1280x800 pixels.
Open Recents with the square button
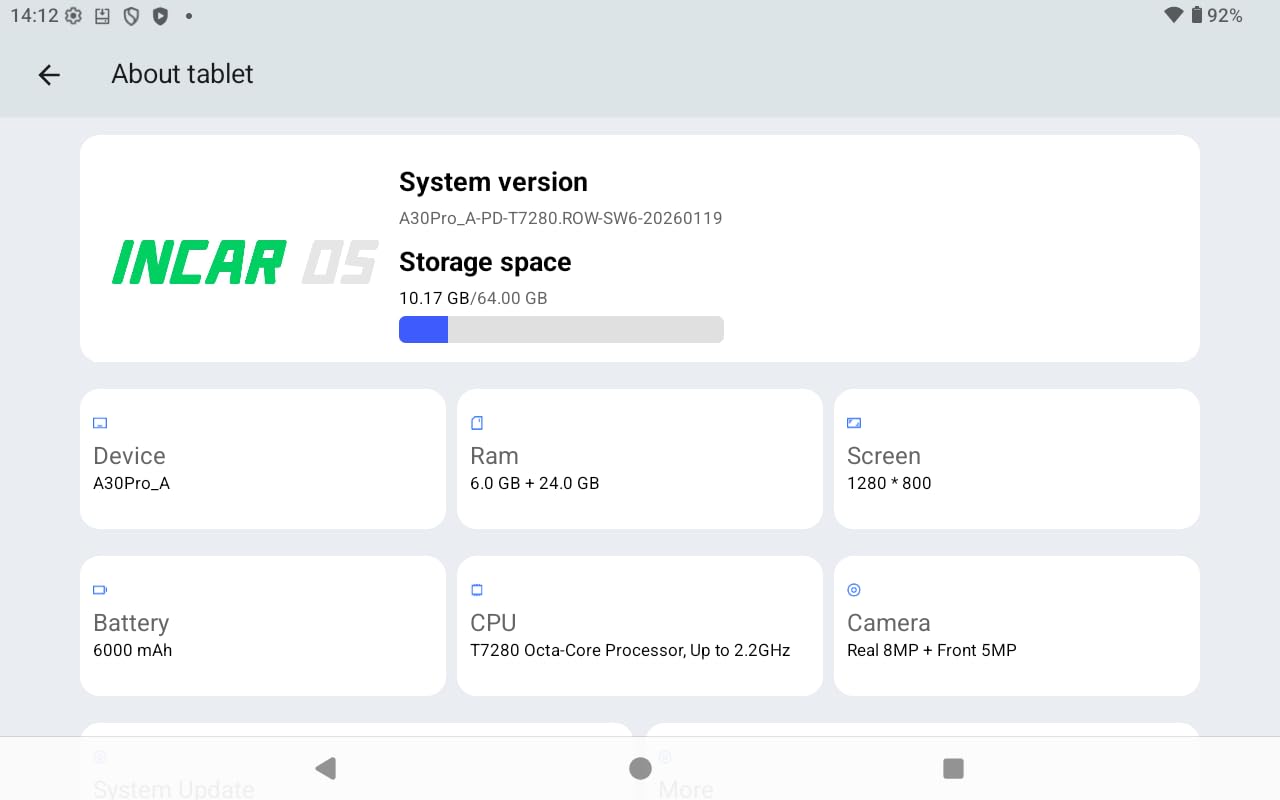(x=953, y=768)
